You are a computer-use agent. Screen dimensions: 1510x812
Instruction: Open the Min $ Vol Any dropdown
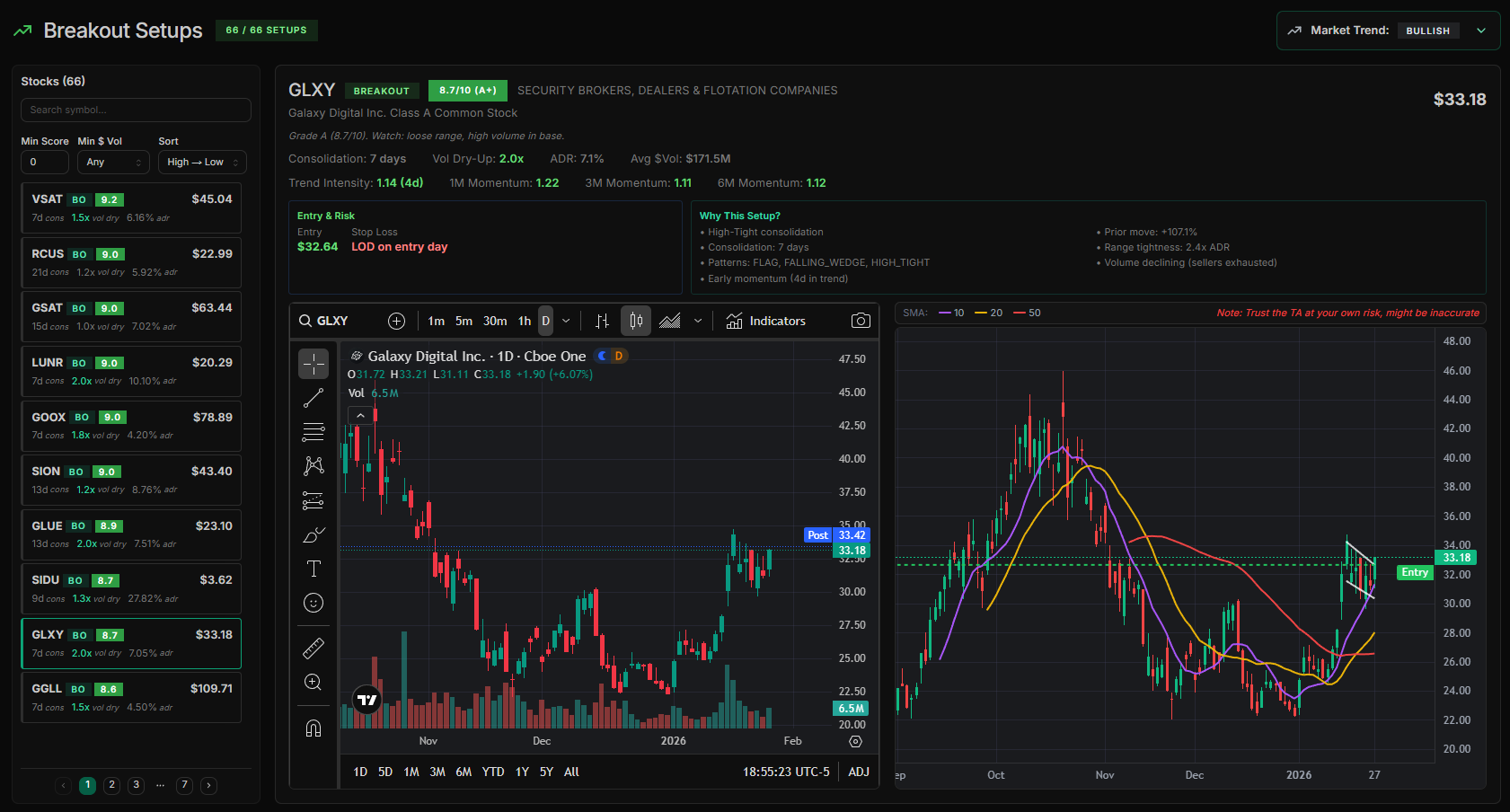coord(113,163)
